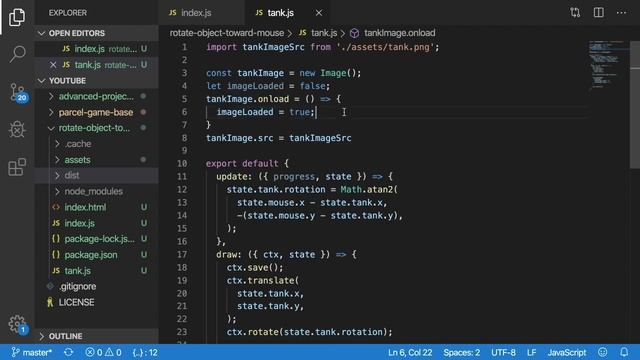Select the tank.js tab
Viewport: 640px width, 360px height.
click(x=280, y=13)
